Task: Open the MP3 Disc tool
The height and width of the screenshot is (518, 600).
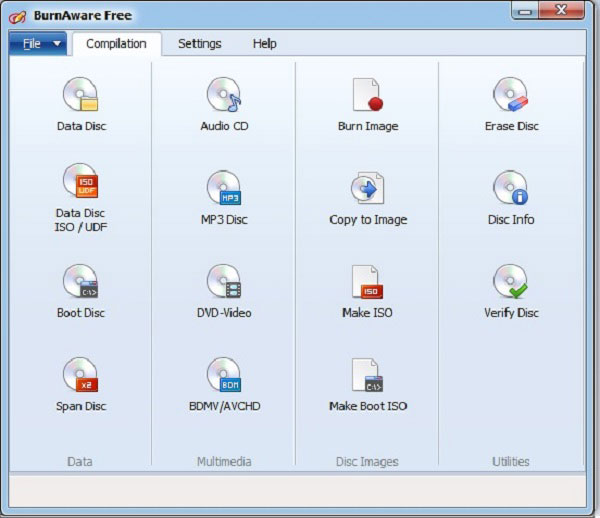Action: pyautogui.click(x=224, y=197)
